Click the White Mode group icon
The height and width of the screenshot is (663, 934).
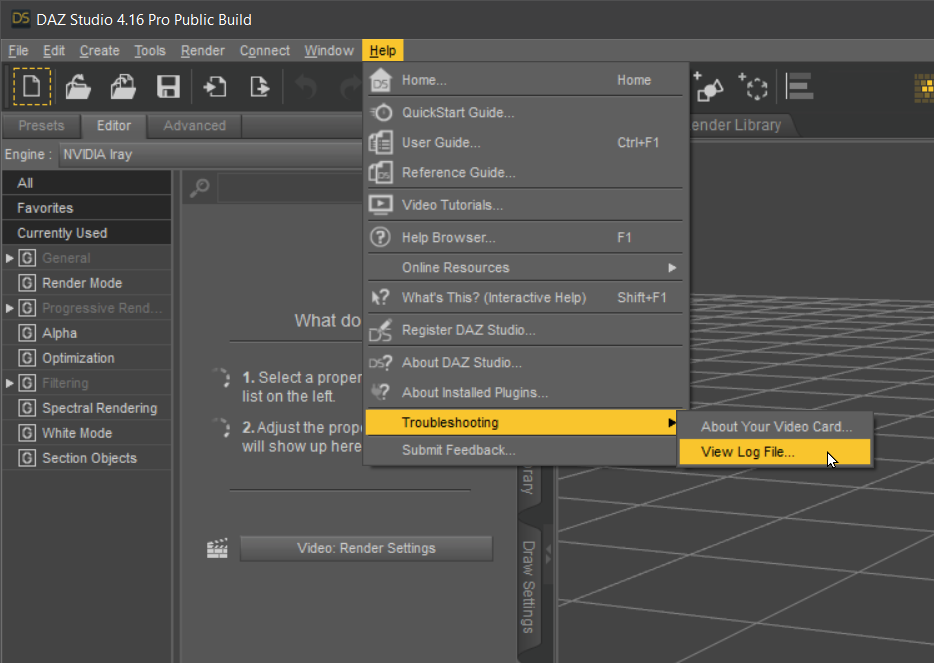pos(27,433)
